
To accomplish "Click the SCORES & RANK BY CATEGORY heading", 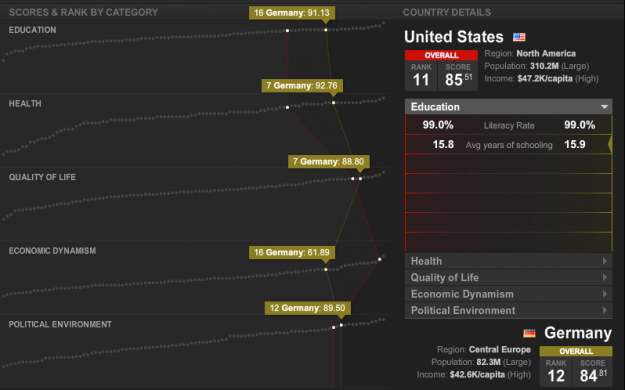I will pyautogui.click(x=83, y=12).
